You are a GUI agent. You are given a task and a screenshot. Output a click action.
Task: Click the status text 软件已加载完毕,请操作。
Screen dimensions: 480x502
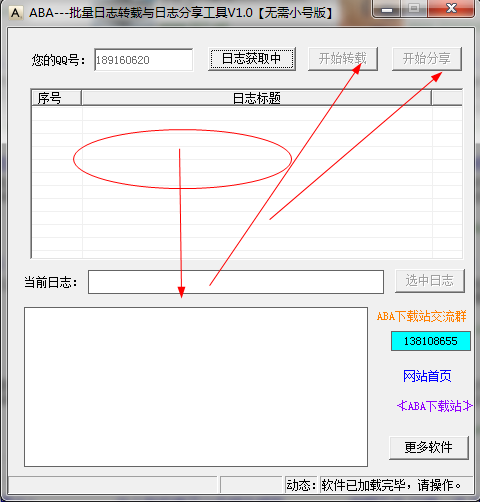pos(391,485)
